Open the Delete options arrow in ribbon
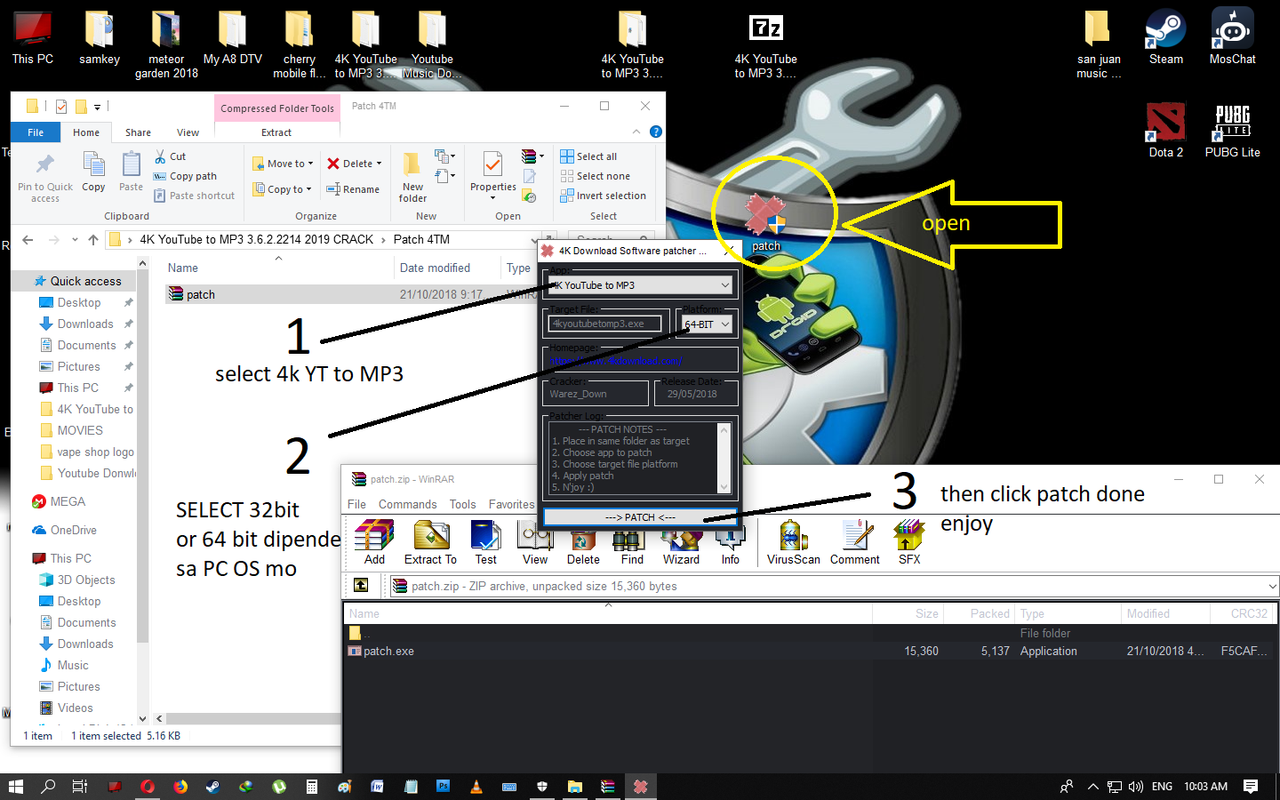Viewport: 1280px width, 800px height. [380, 164]
